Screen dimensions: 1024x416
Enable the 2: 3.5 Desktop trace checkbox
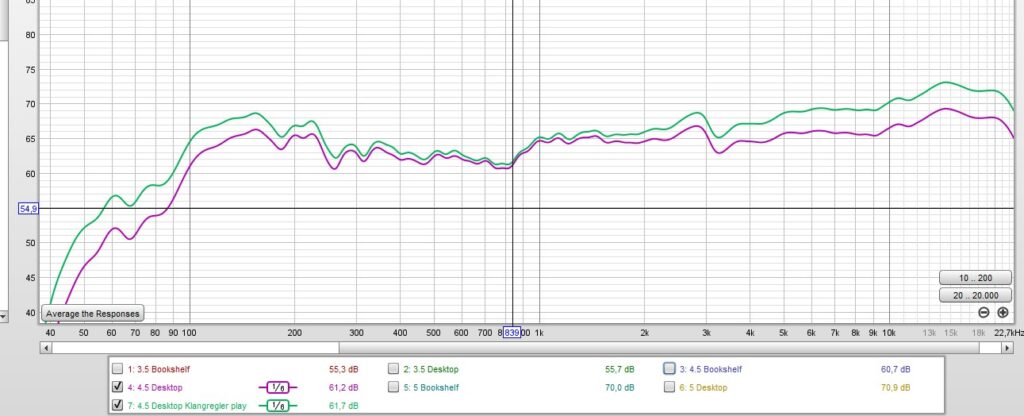coord(393,368)
